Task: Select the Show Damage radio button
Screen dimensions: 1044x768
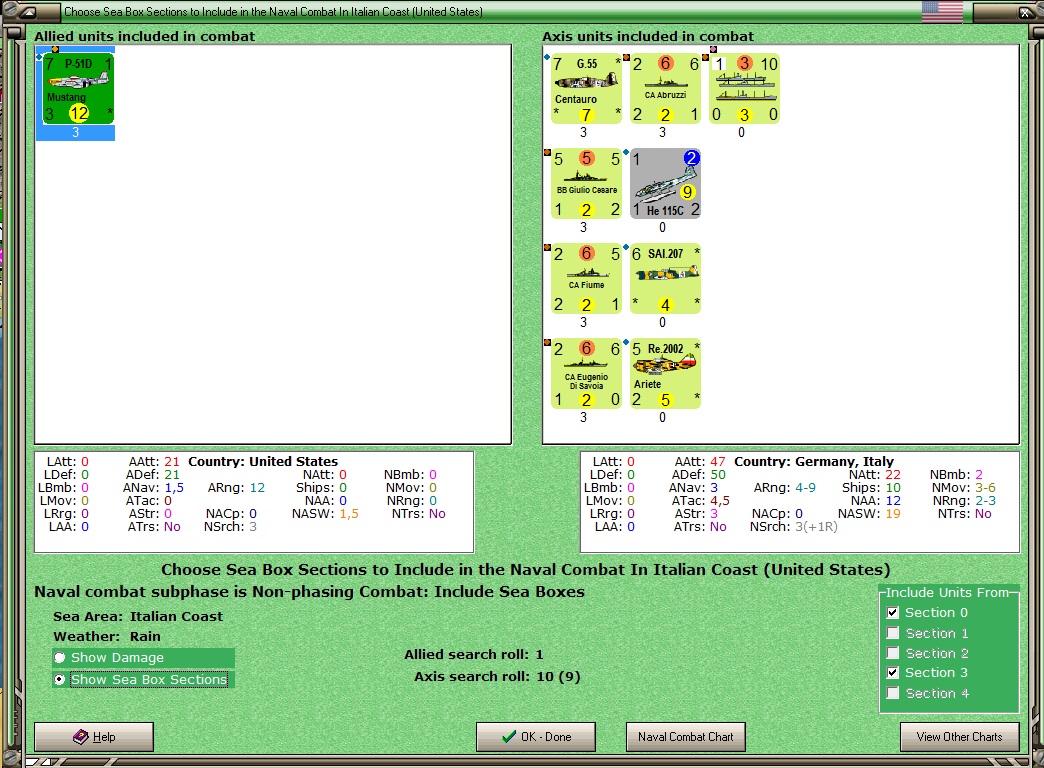Action: click(60, 657)
